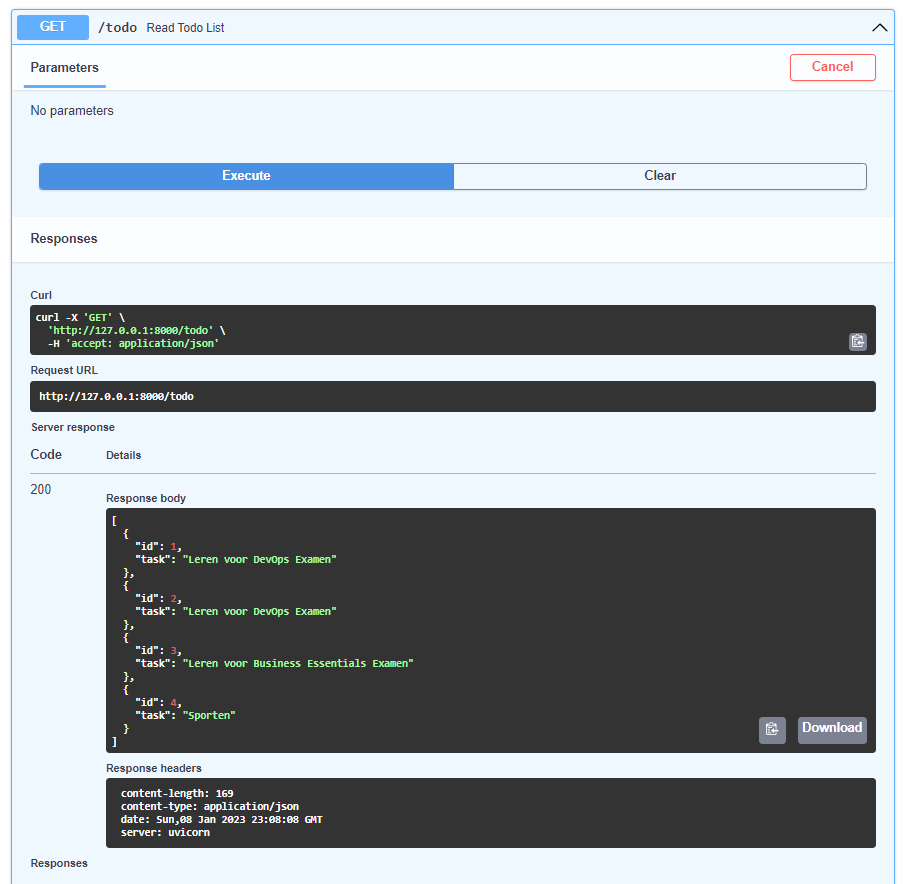Click the Execute button
This screenshot has height=884, width=914.
(245, 176)
